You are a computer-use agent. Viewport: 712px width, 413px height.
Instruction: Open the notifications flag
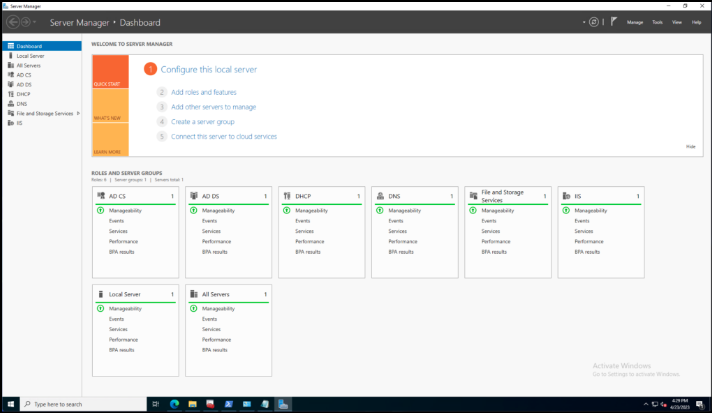pyautogui.click(x=614, y=22)
